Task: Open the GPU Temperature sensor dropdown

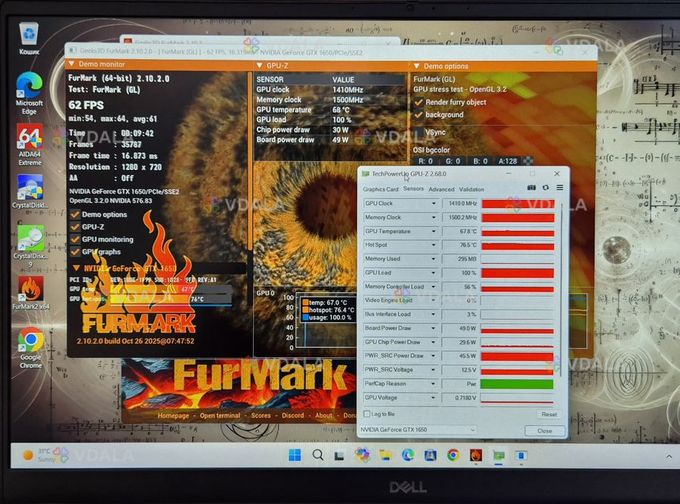Action: 433,231
